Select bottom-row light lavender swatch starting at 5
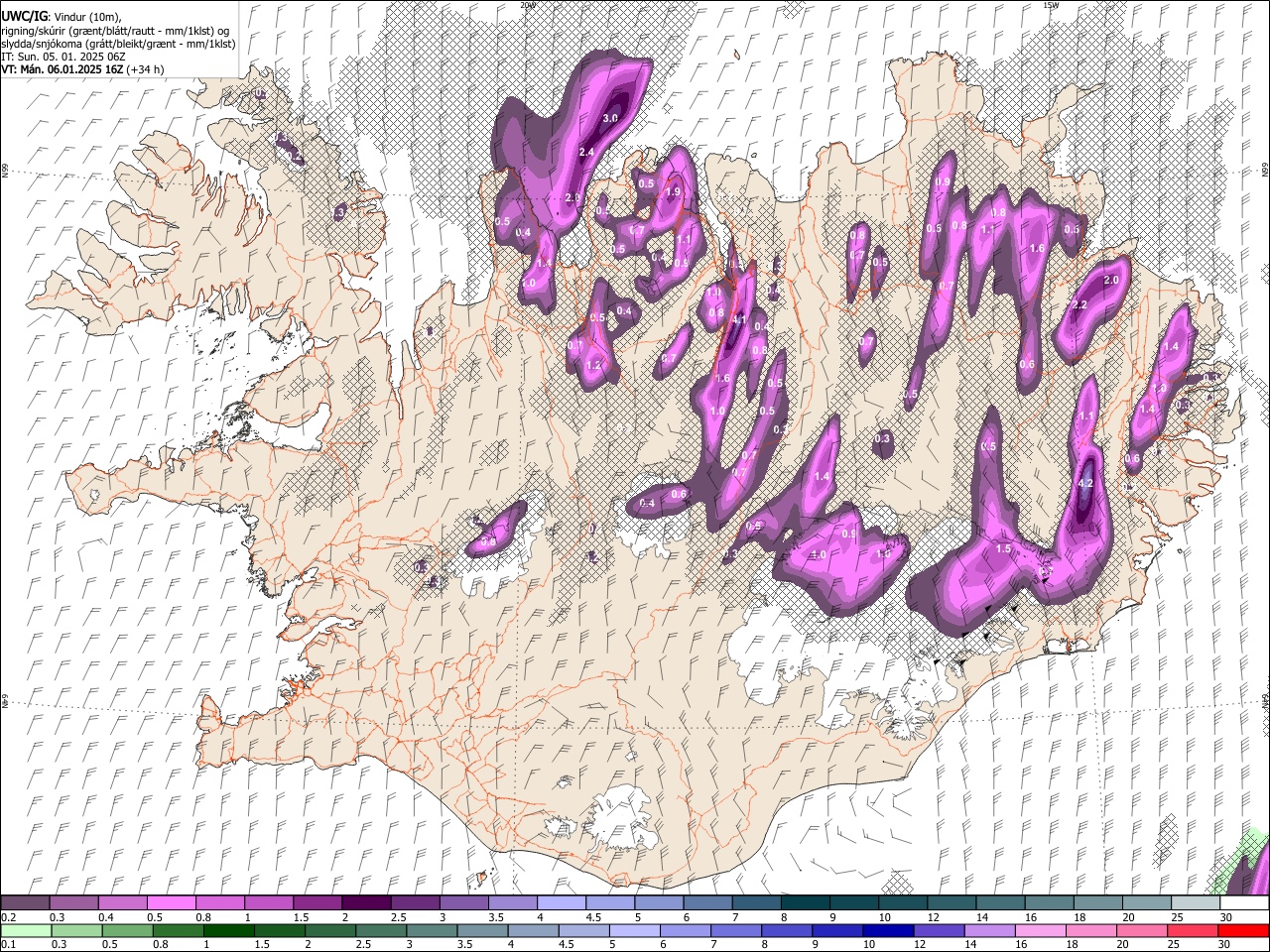The height and width of the screenshot is (952, 1270). coord(635,930)
